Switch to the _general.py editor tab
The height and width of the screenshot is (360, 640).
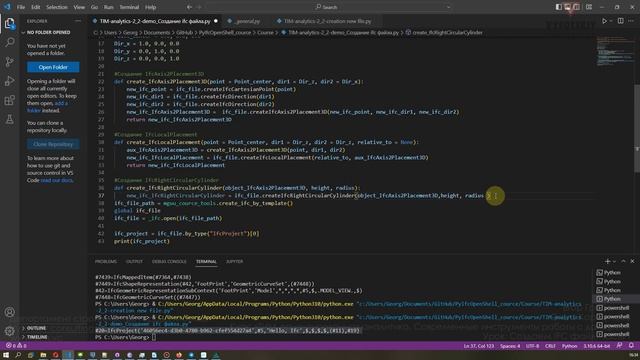click(247, 21)
